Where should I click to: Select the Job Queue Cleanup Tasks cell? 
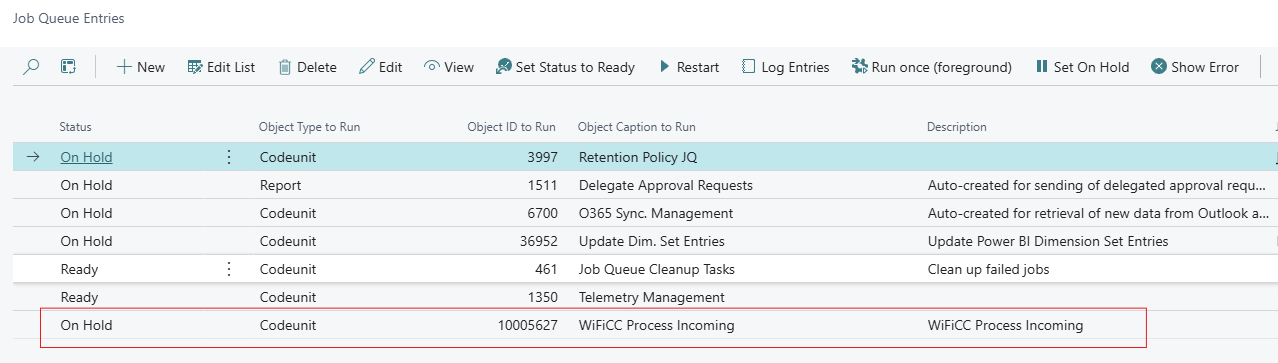(657, 269)
